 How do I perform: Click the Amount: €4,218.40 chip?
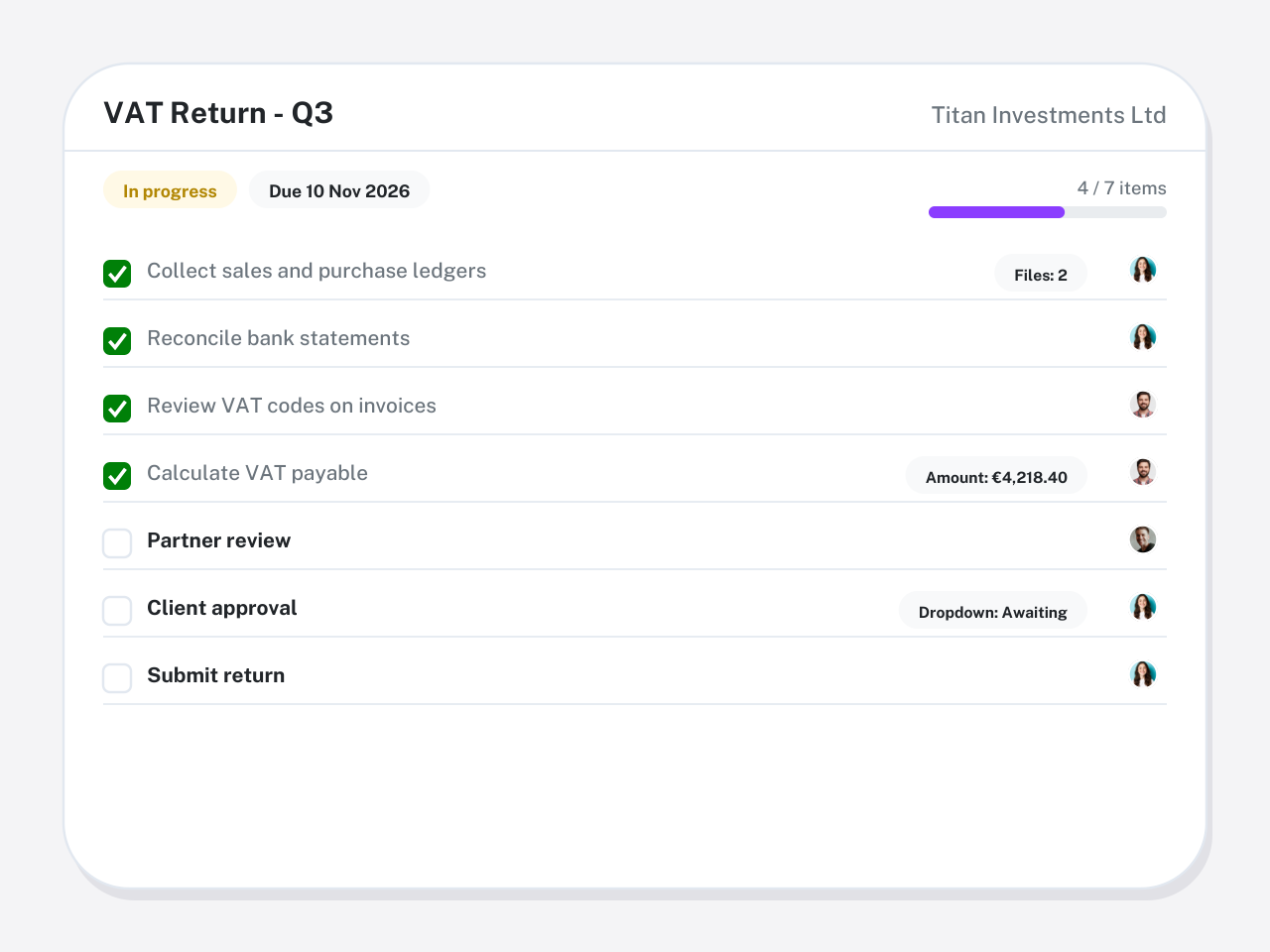coord(996,476)
